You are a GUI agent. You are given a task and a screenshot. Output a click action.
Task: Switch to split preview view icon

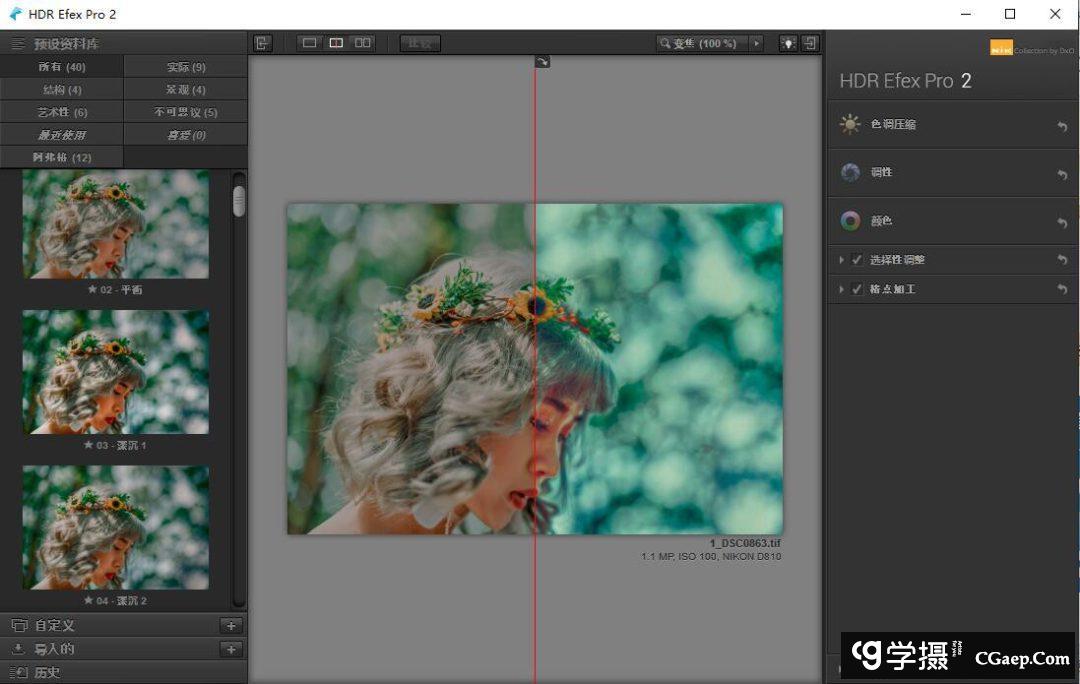[x=336, y=43]
